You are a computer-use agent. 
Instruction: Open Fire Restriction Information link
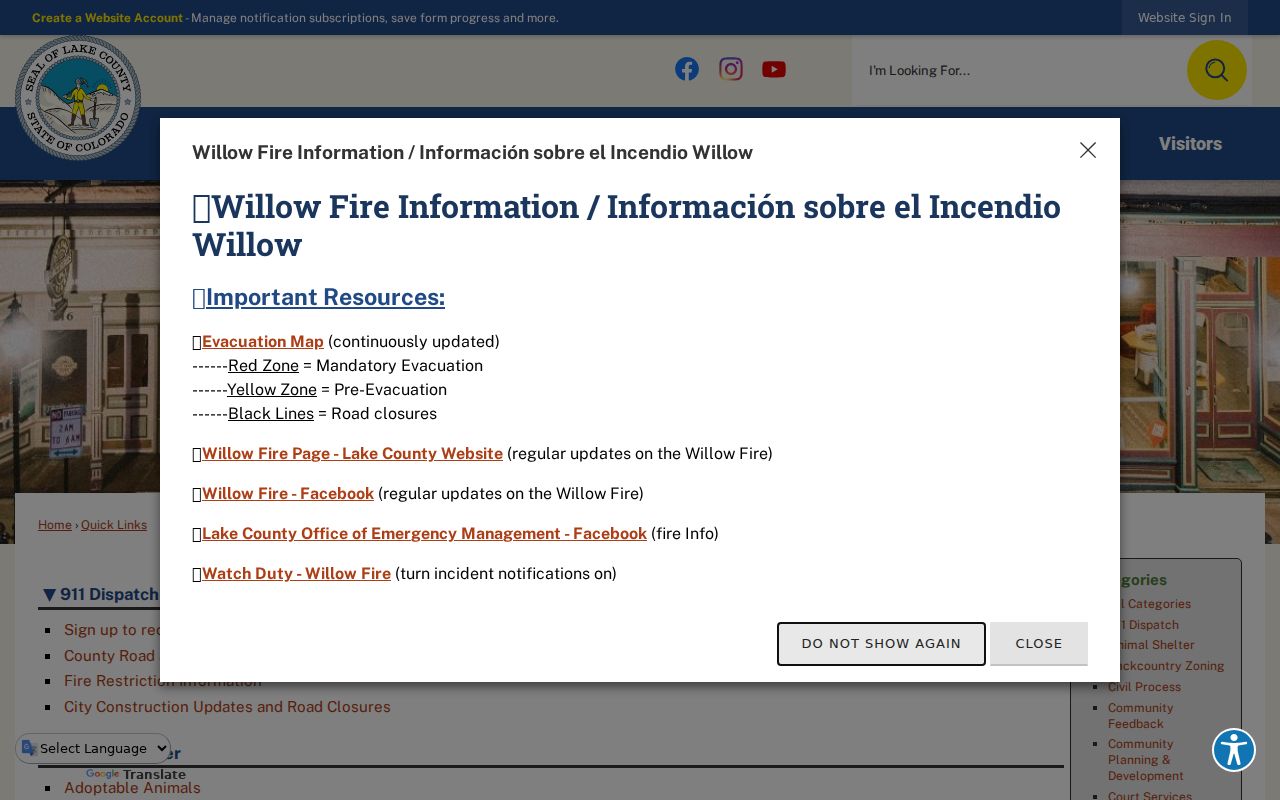pyautogui.click(x=163, y=681)
